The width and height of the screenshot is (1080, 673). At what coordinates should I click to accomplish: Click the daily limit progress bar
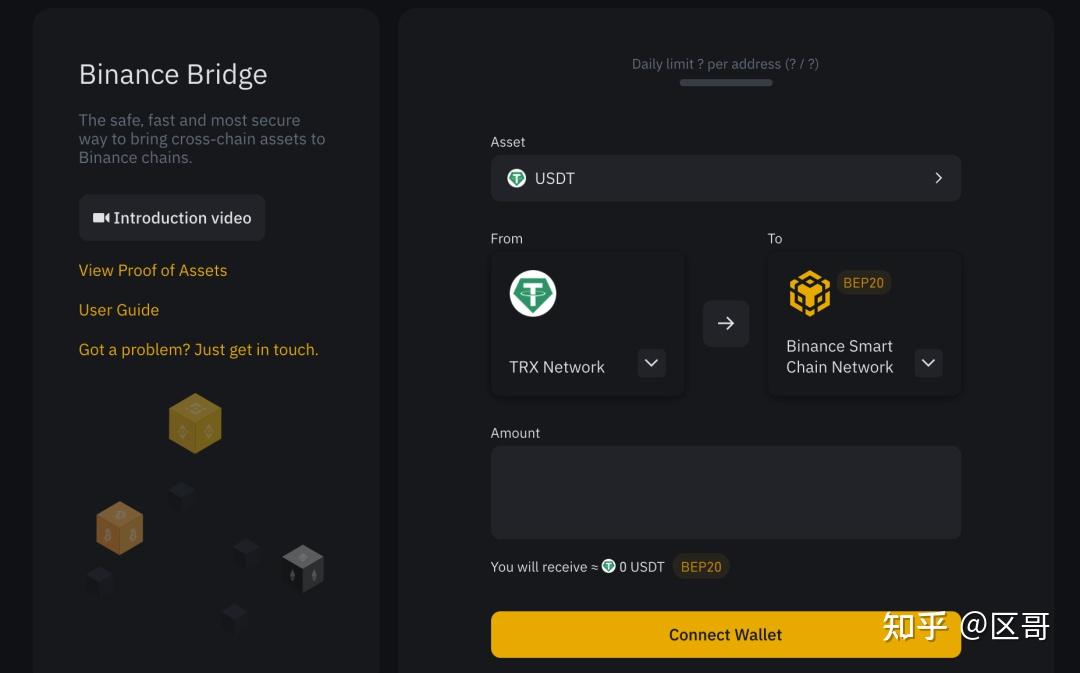(x=726, y=83)
